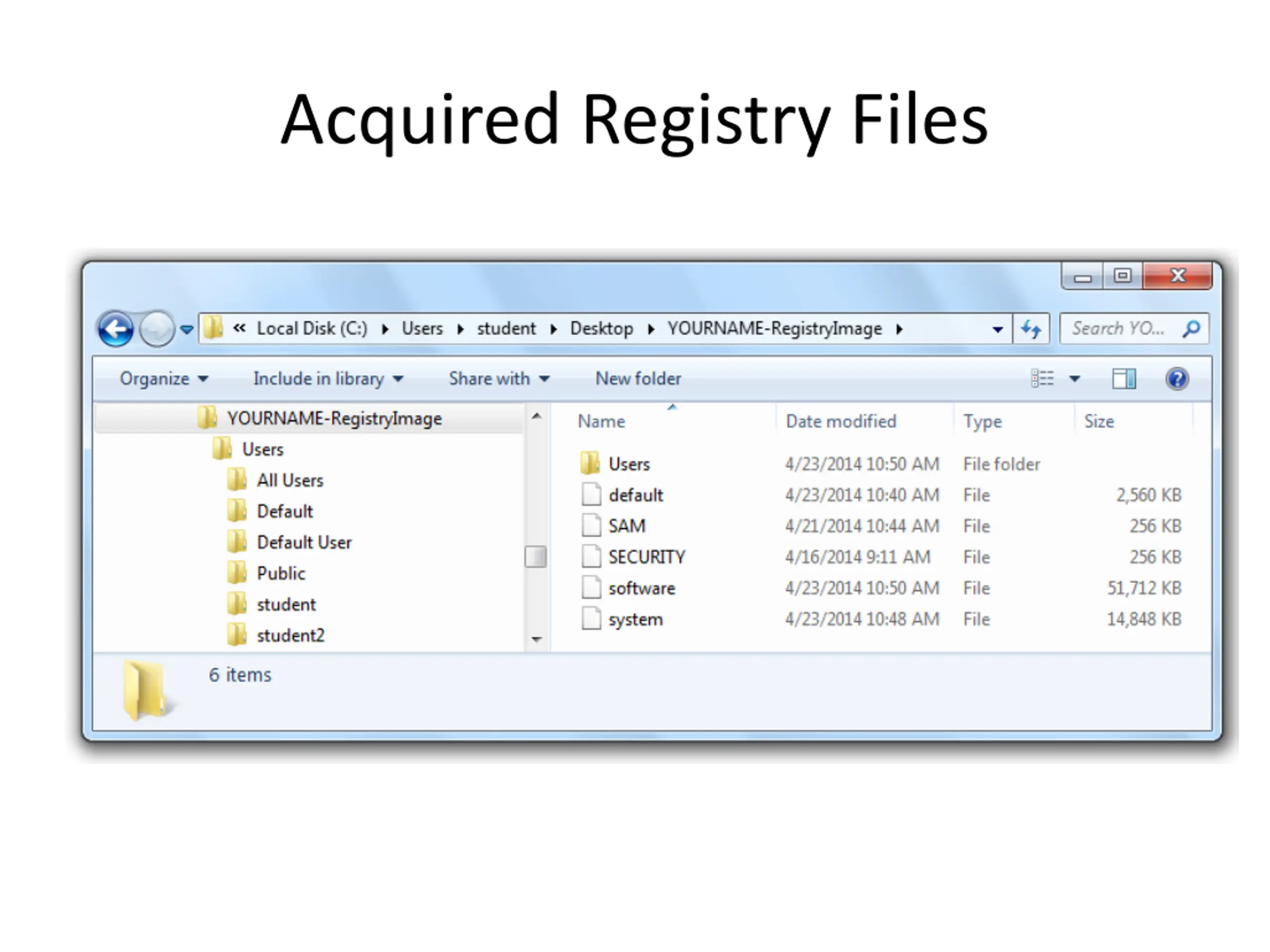Screen dimensions: 1270x952
Task: Click the Back navigation arrow button
Action: point(116,329)
